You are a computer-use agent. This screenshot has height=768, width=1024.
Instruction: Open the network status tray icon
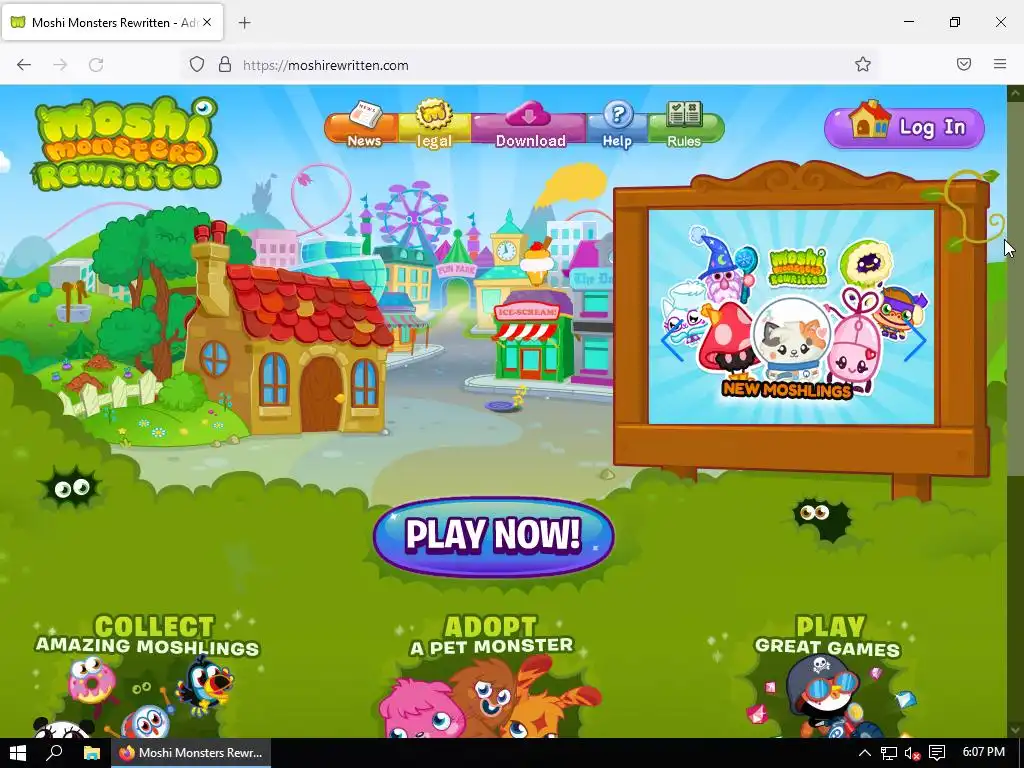(x=888, y=753)
